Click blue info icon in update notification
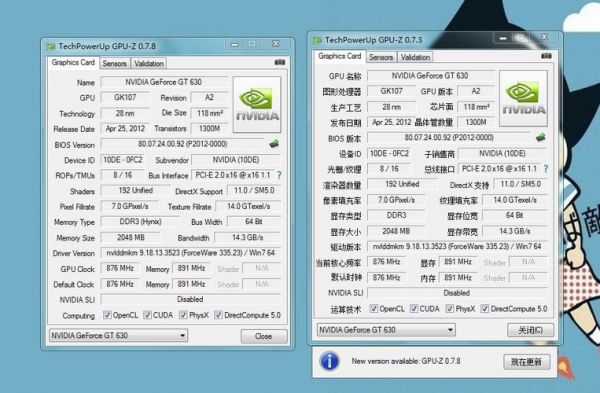The image size is (600, 393). tap(329, 361)
